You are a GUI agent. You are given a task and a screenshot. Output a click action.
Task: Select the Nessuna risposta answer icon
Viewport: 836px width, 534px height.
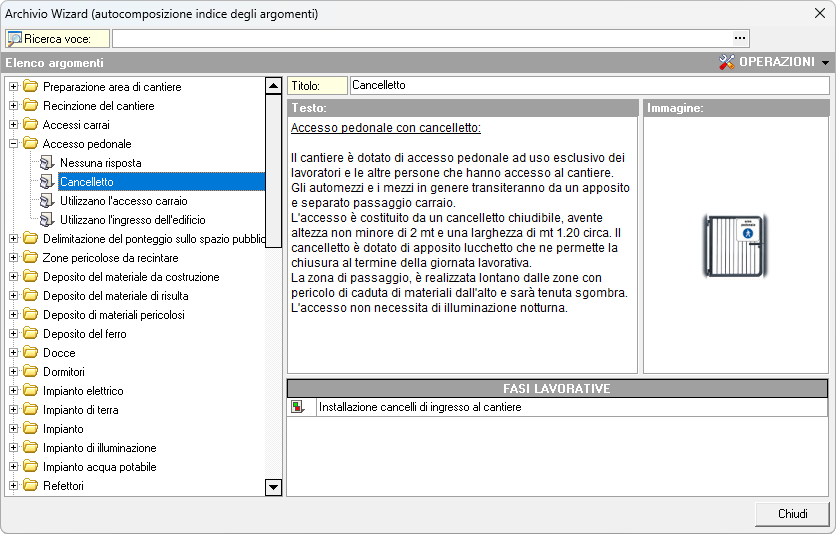coord(46,163)
